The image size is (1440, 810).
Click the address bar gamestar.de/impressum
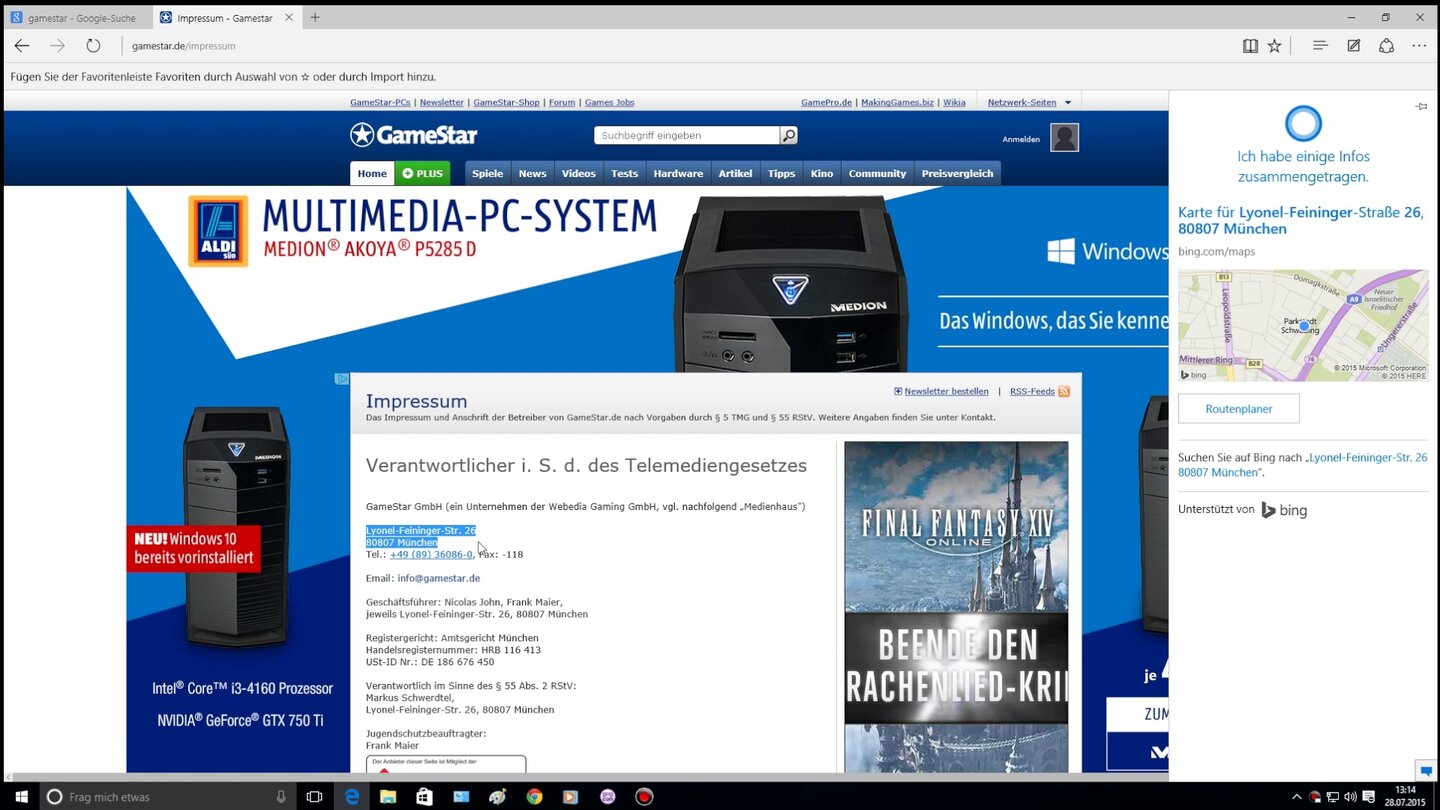point(183,46)
